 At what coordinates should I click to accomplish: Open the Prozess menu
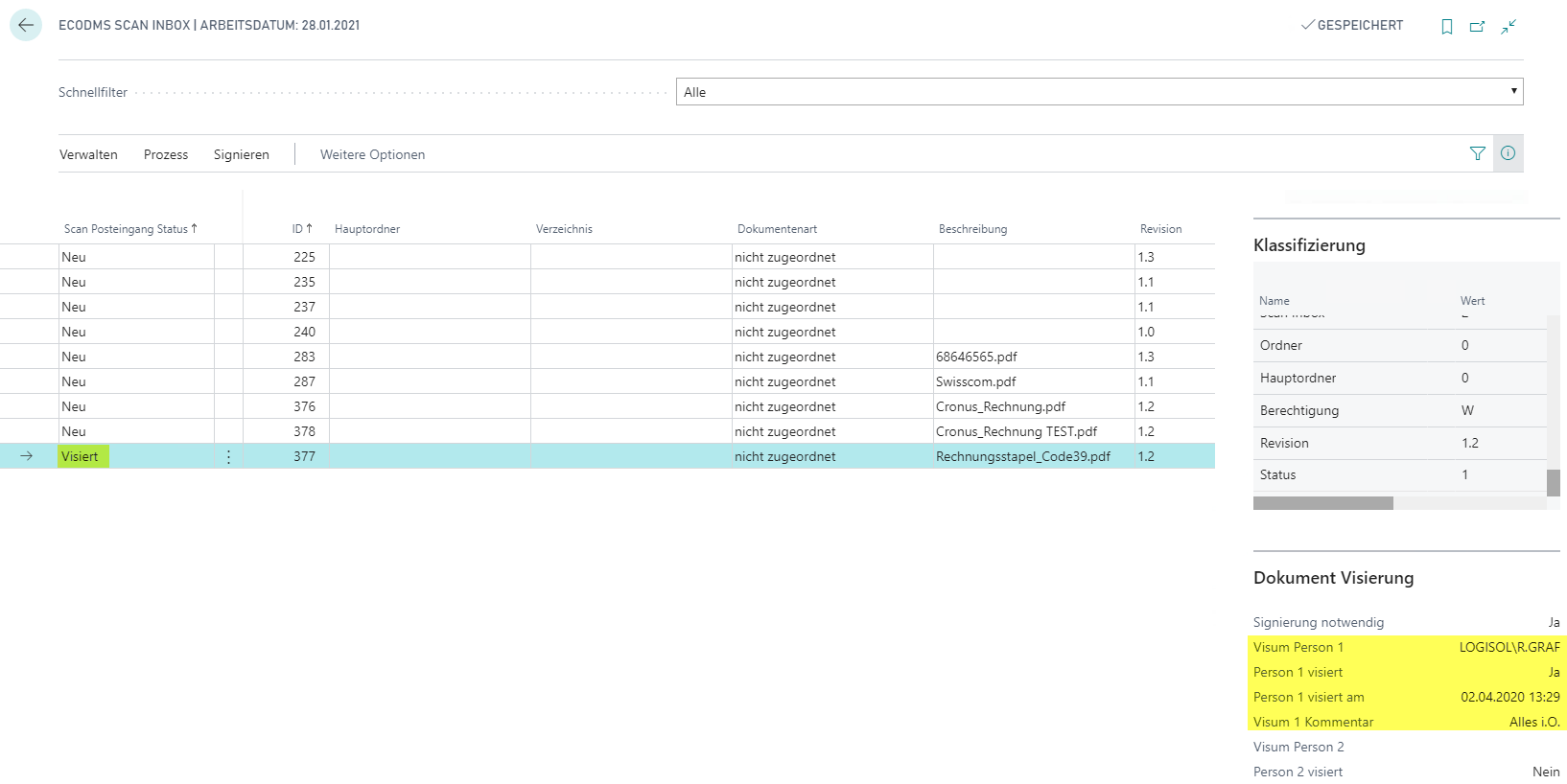(x=166, y=154)
